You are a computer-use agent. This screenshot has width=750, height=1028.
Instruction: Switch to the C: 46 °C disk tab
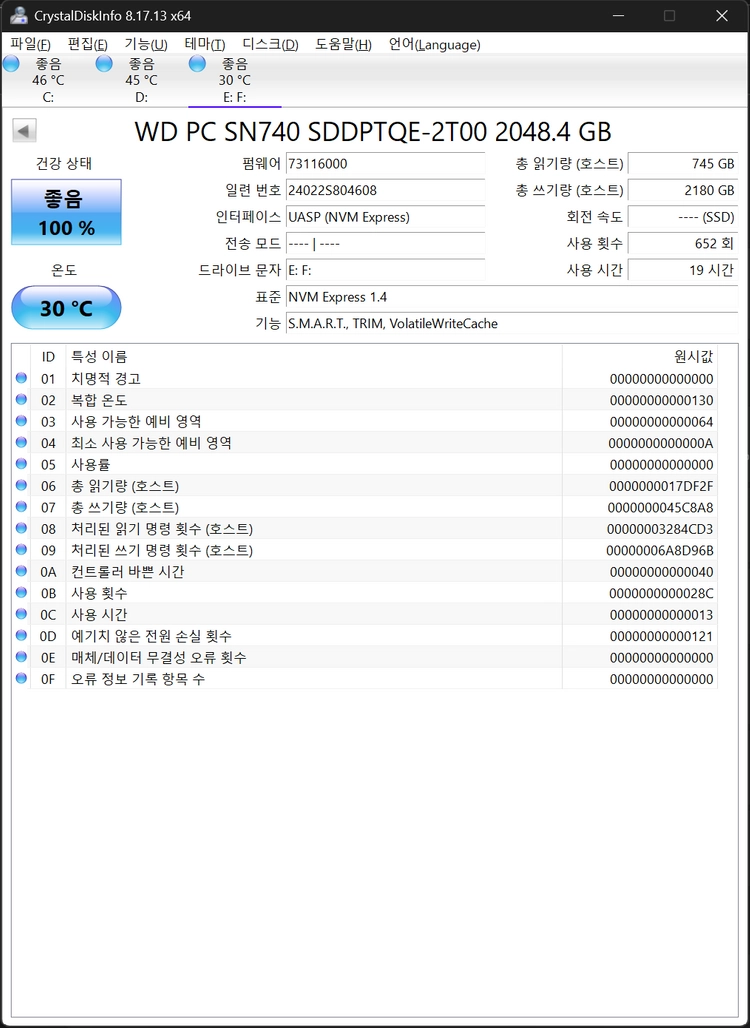(x=47, y=80)
